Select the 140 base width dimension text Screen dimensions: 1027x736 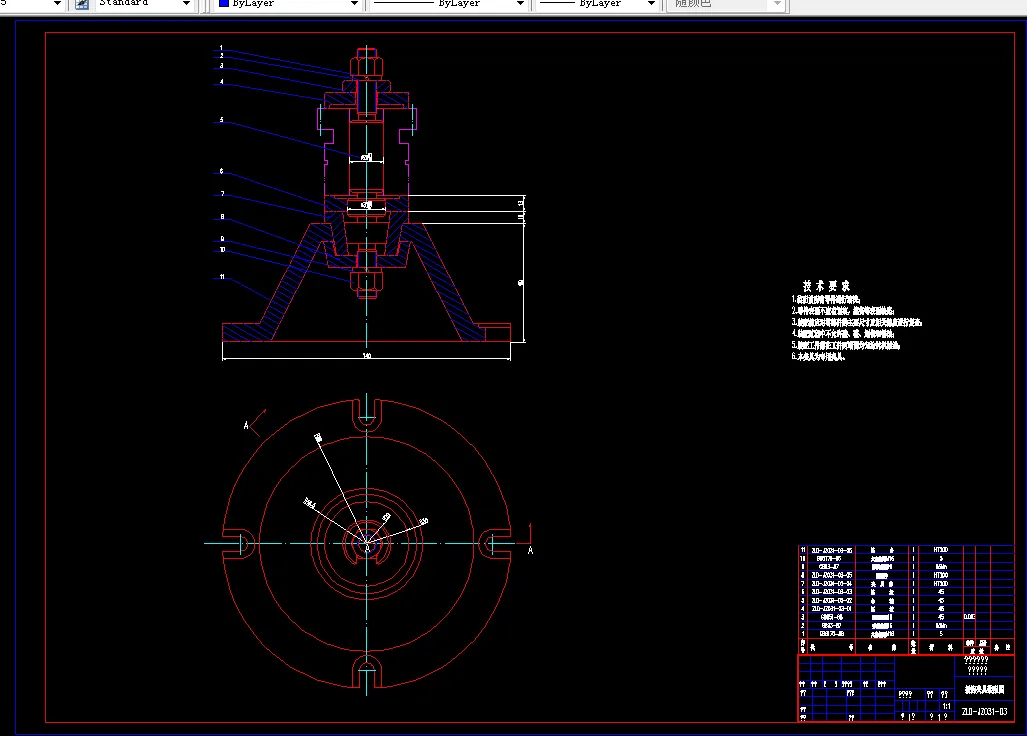pyautogui.click(x=367, y=356)
